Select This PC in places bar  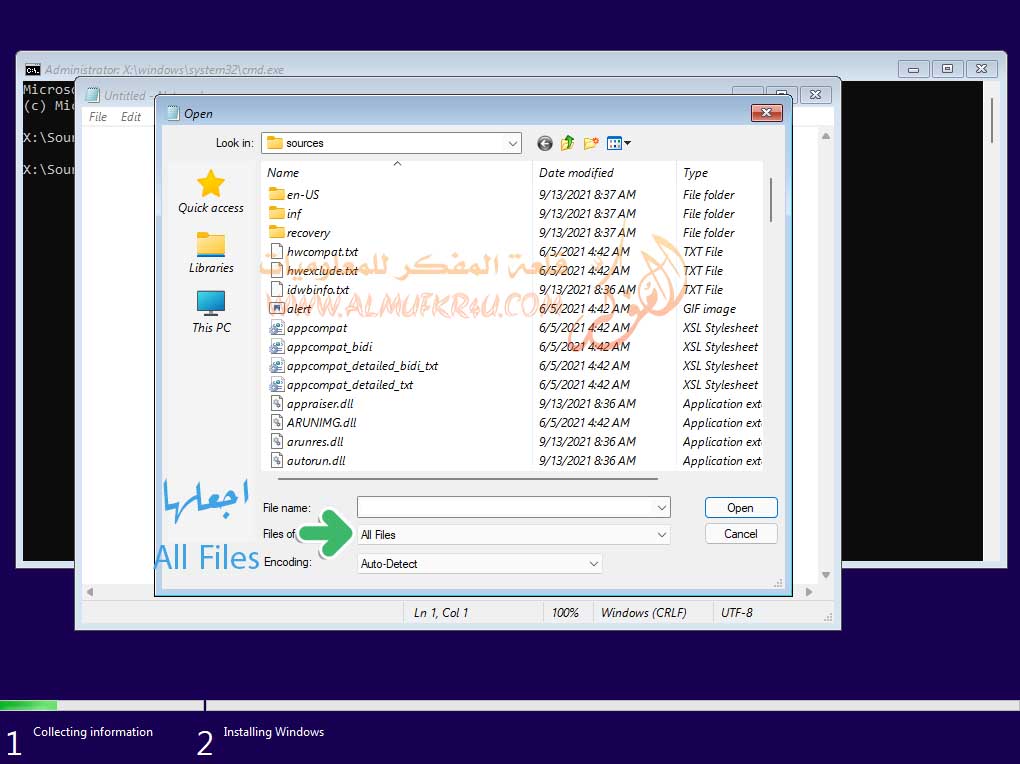tap(211, 312)
